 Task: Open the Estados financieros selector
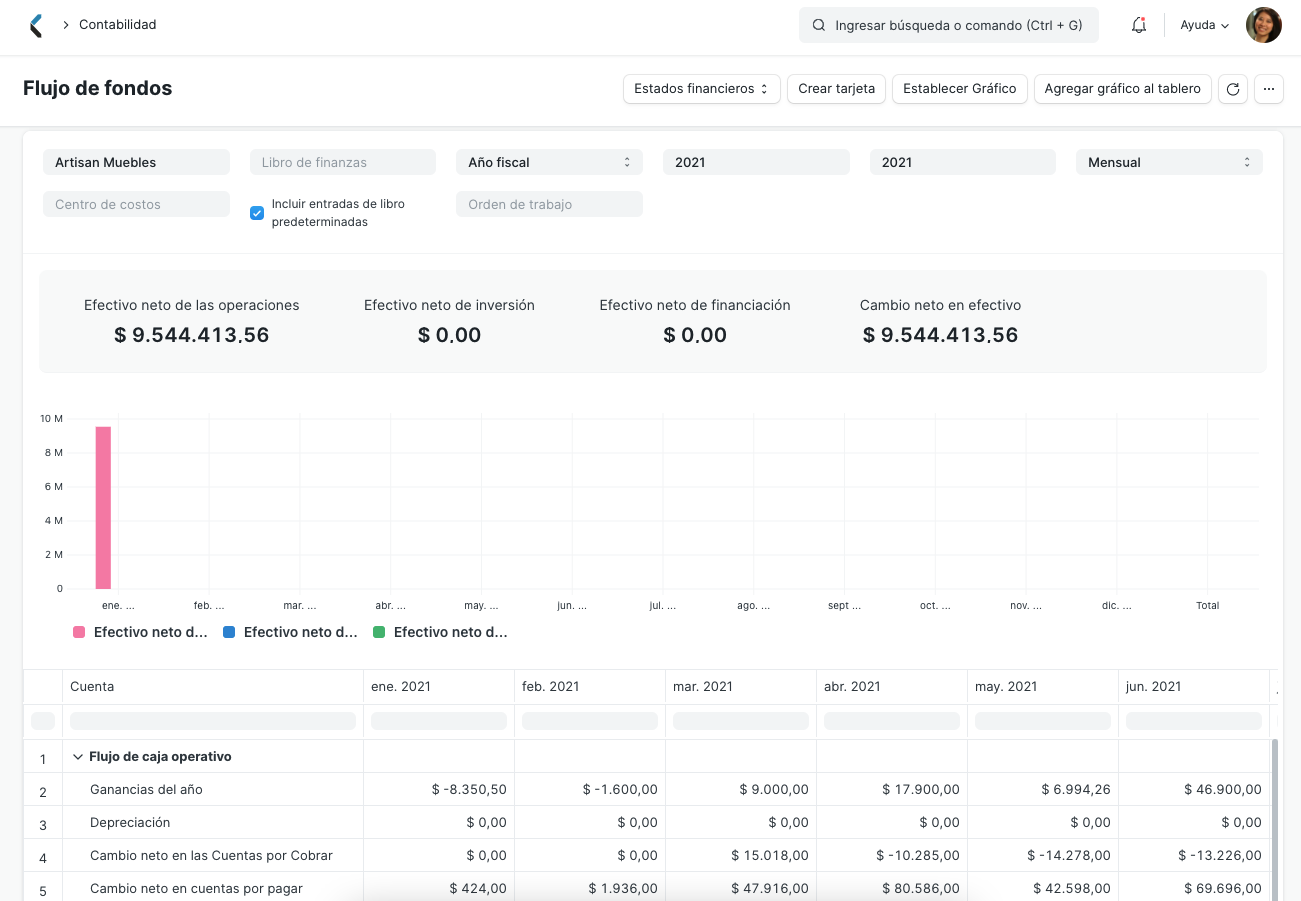pos(701,89)
